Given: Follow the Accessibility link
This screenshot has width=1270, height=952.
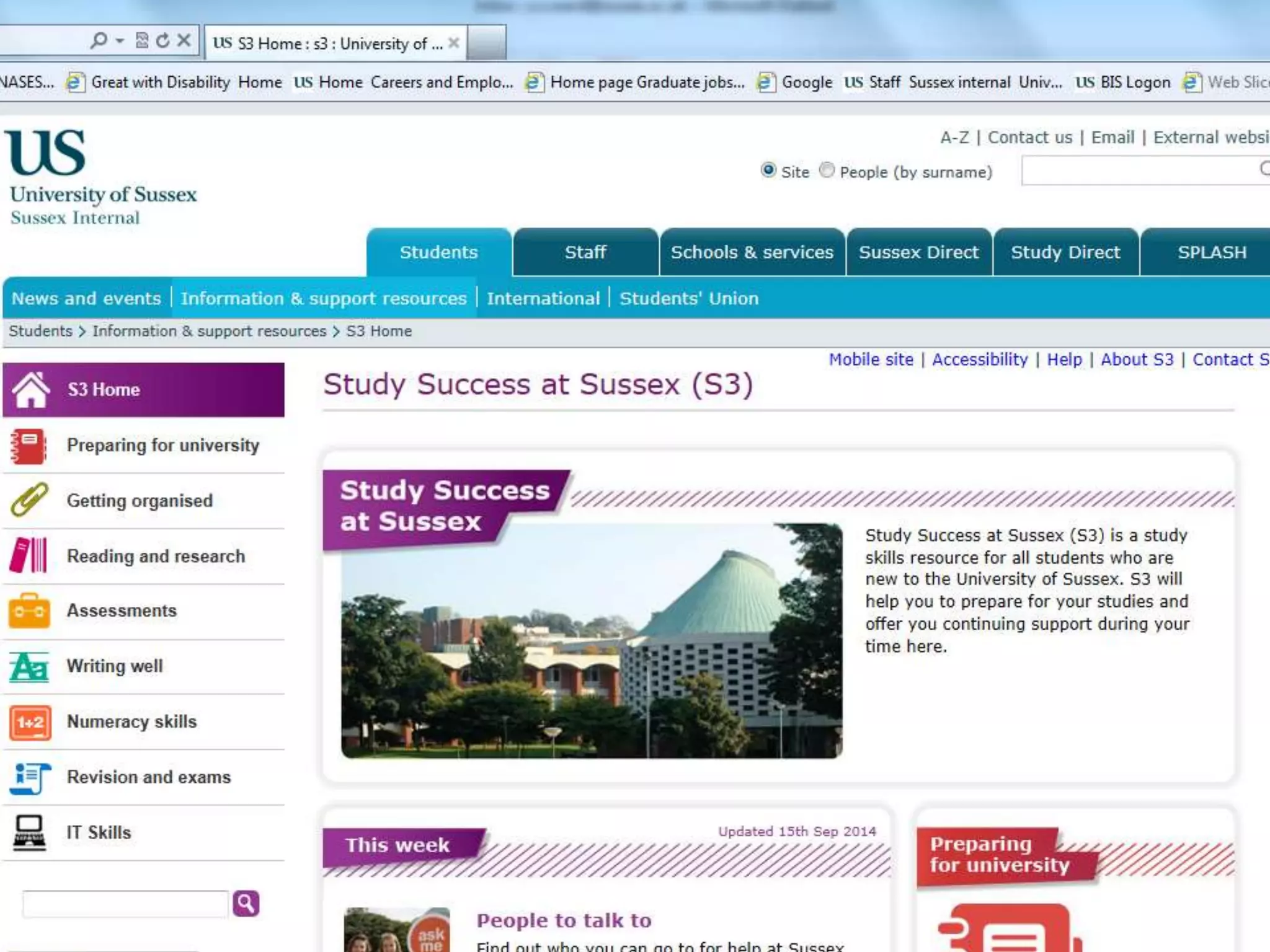Looking at the screenshot, I should 980,359.
